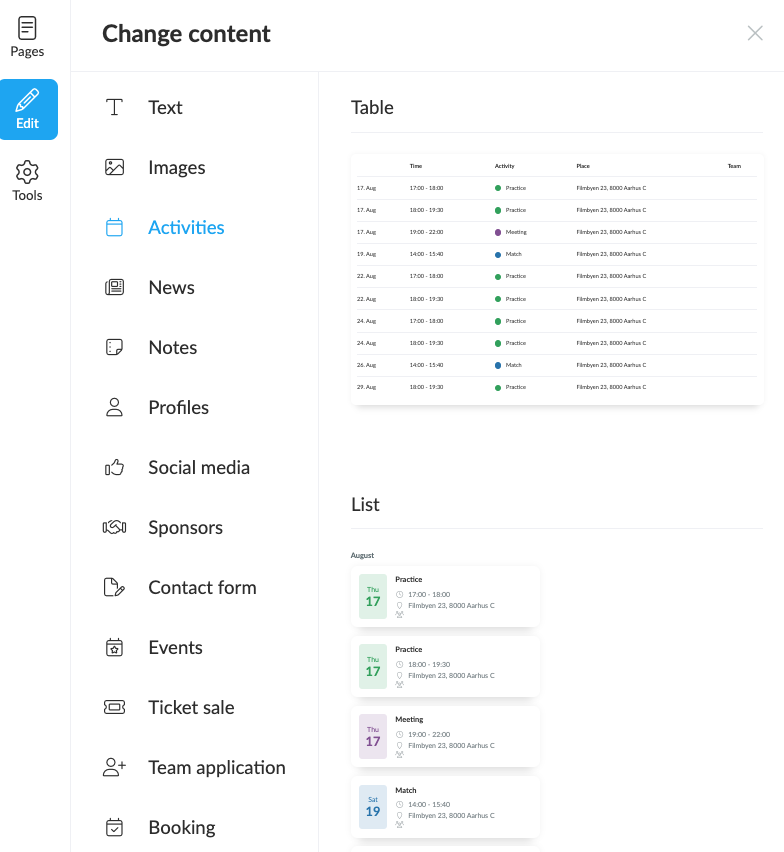The image size is (784, 852).
Task: Open the Ticket sale content option
Action: (191, 707)
